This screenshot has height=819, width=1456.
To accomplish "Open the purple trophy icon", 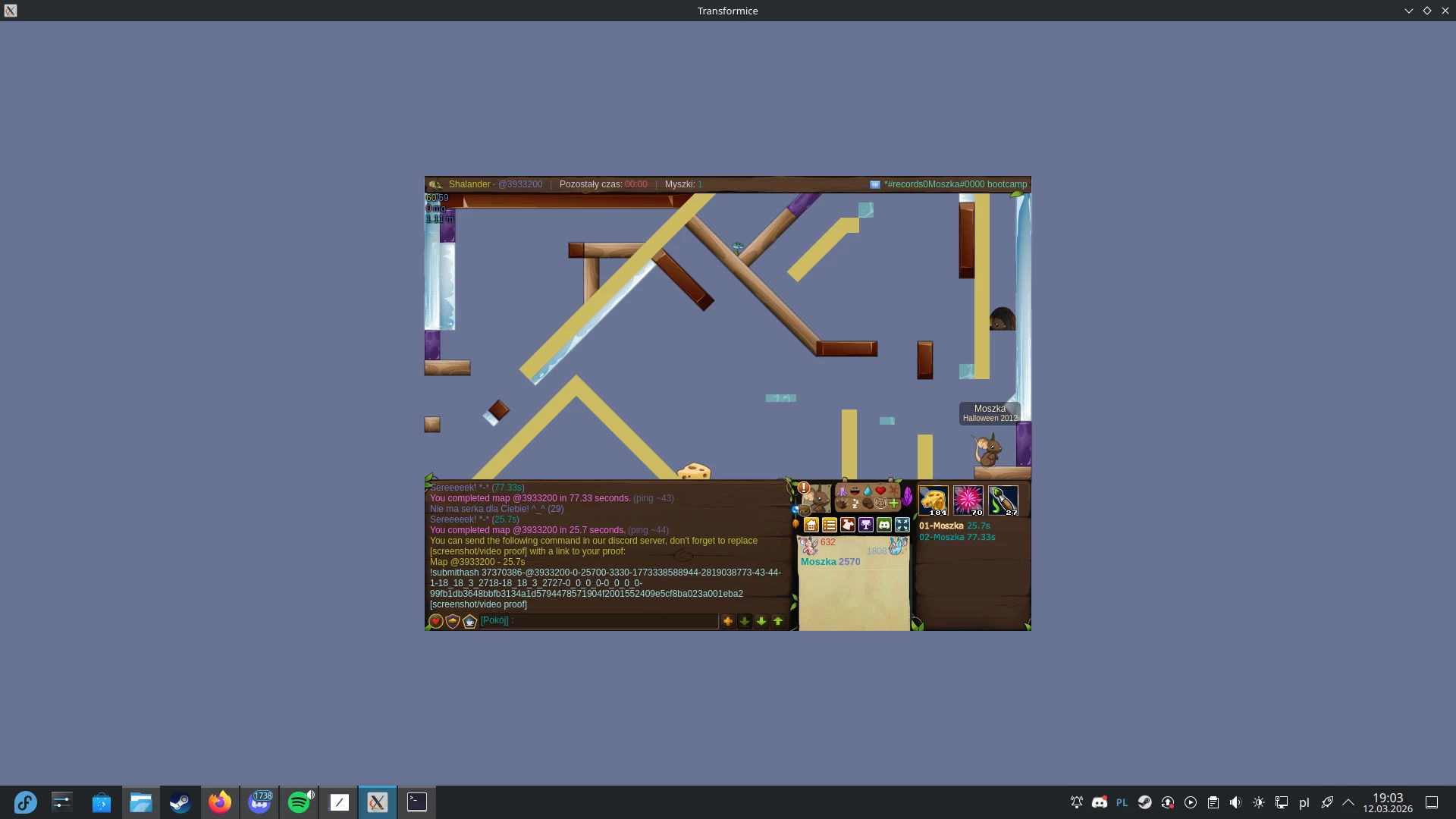I will (x=866, y=525).
